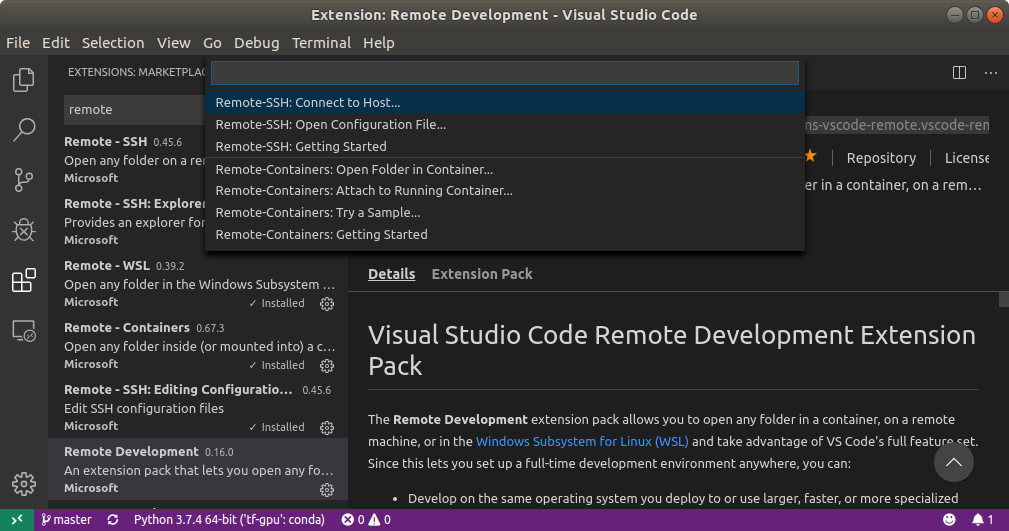Open the Manage gear in activity bar

point(24,484)
